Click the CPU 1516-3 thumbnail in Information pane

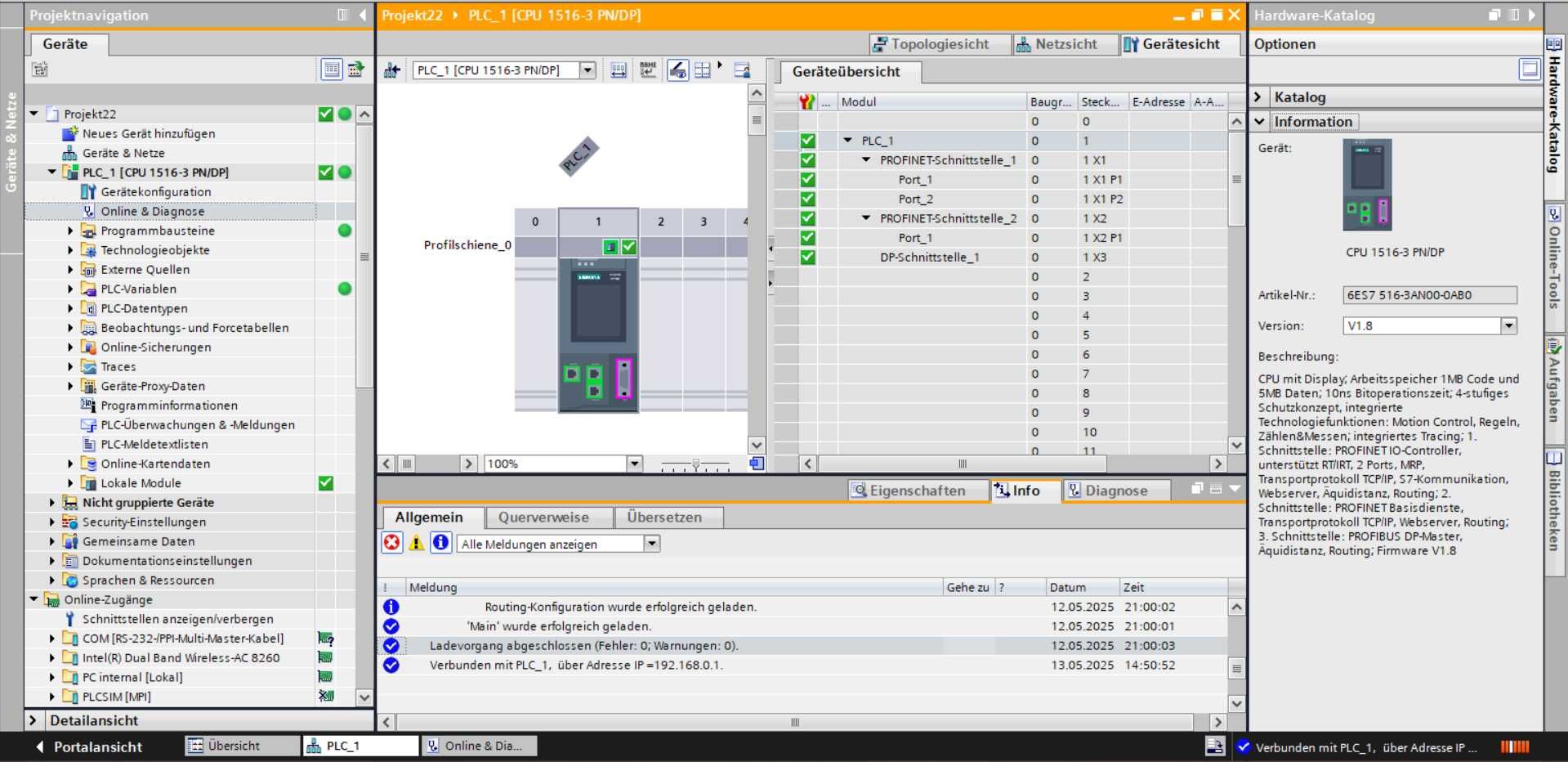point(1367,185)
